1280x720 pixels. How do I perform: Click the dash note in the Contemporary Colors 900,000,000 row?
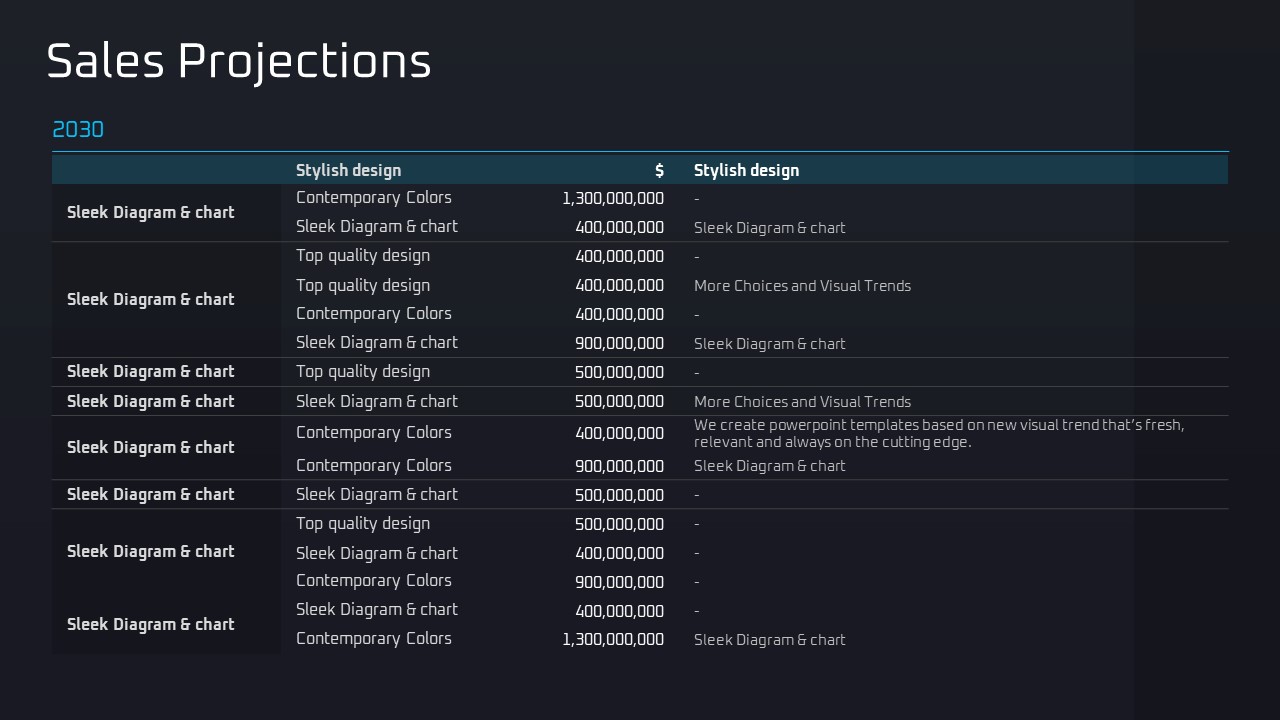click(x=697, y=582)
